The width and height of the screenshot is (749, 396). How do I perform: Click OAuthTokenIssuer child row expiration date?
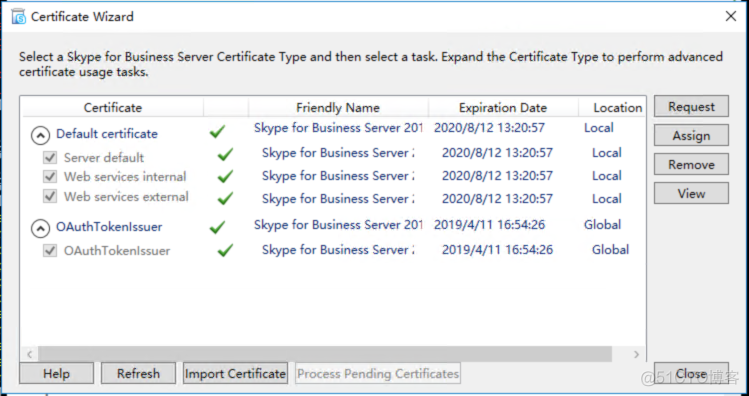(497, 250)
